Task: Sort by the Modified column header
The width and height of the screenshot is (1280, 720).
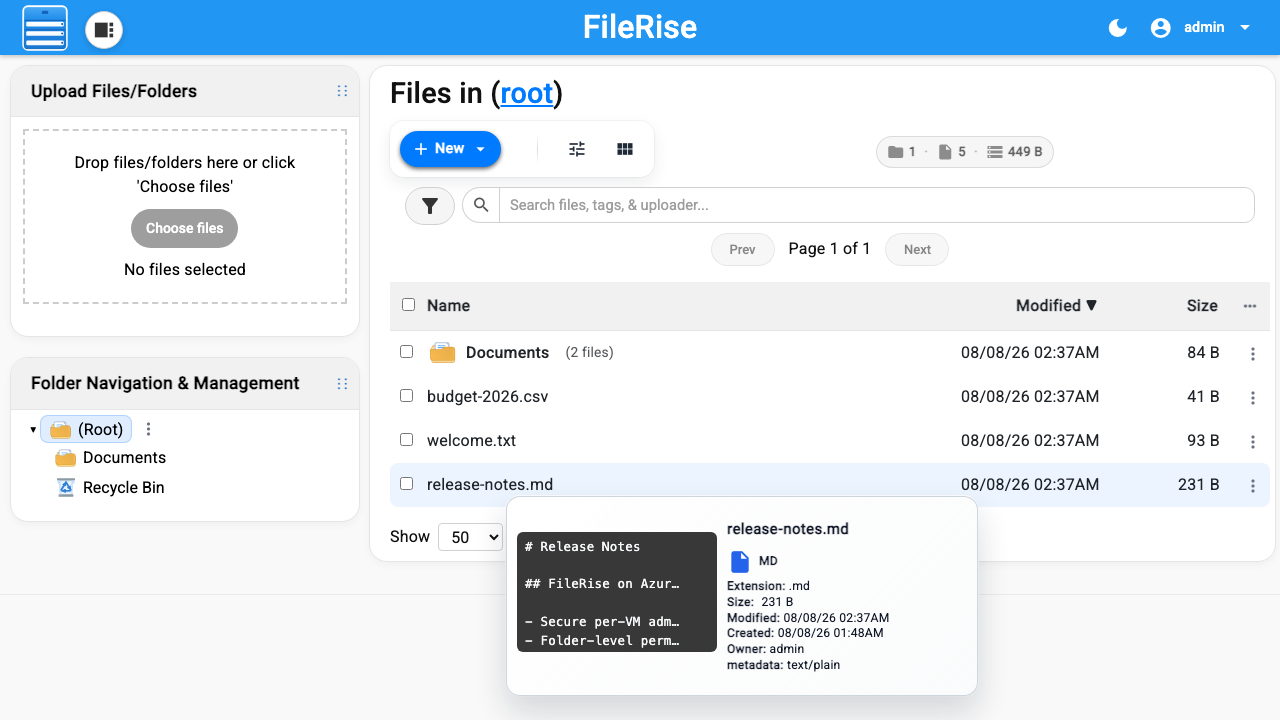Action: pyautogui.click(x=1056, y=306)
